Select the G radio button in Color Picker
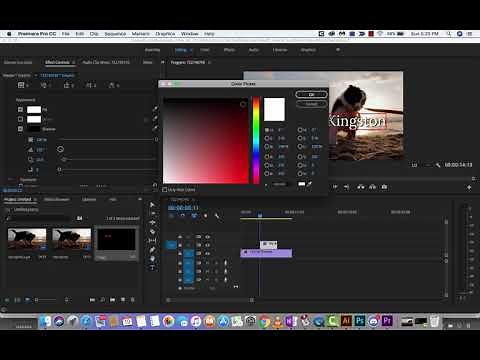This screenshot has width=480, height=360. coord(267,165)
